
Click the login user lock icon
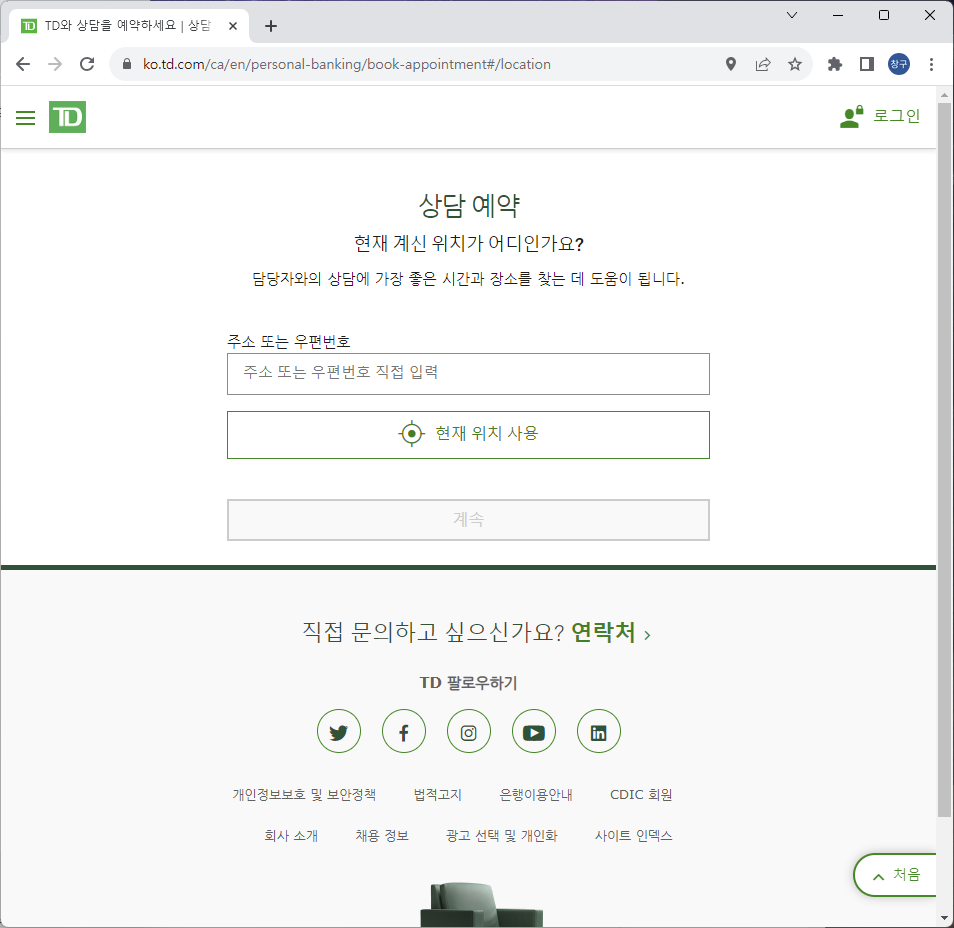[852, 116]
